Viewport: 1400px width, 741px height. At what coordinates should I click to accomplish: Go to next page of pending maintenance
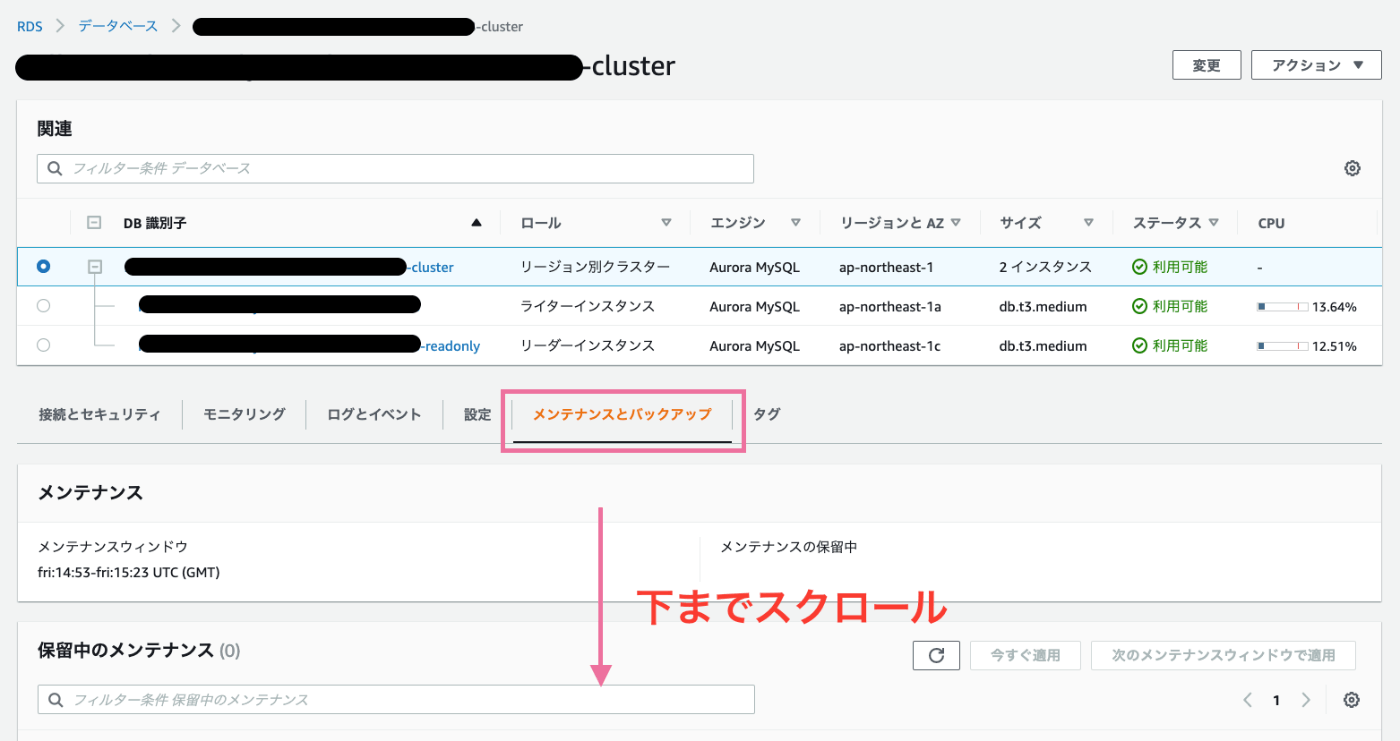click(x=1305, y=700)
